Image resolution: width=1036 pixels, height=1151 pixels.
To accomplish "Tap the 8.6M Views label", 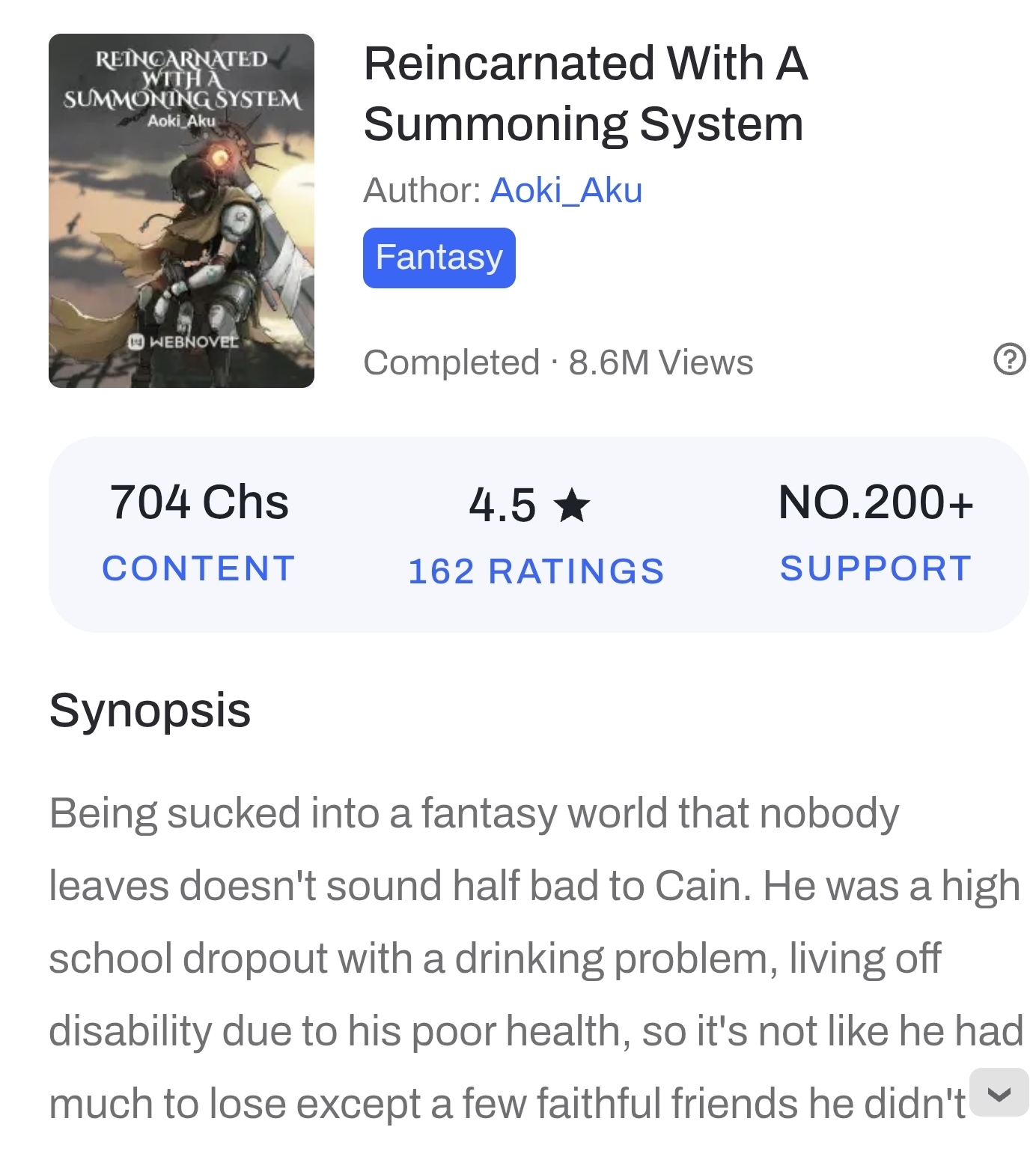I will (x=661, y=362).
